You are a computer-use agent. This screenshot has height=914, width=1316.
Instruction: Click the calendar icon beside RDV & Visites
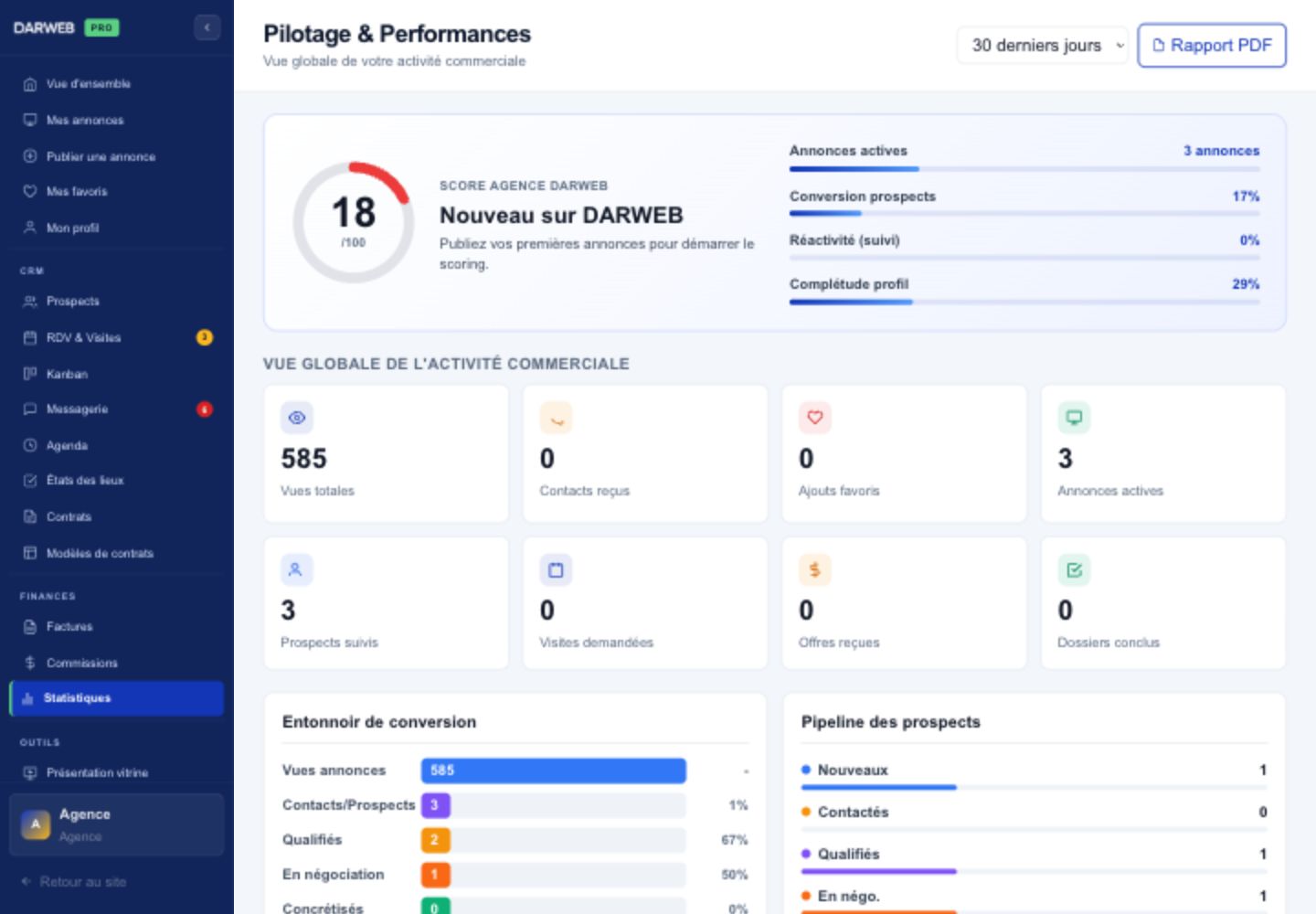tap(30, 337)
